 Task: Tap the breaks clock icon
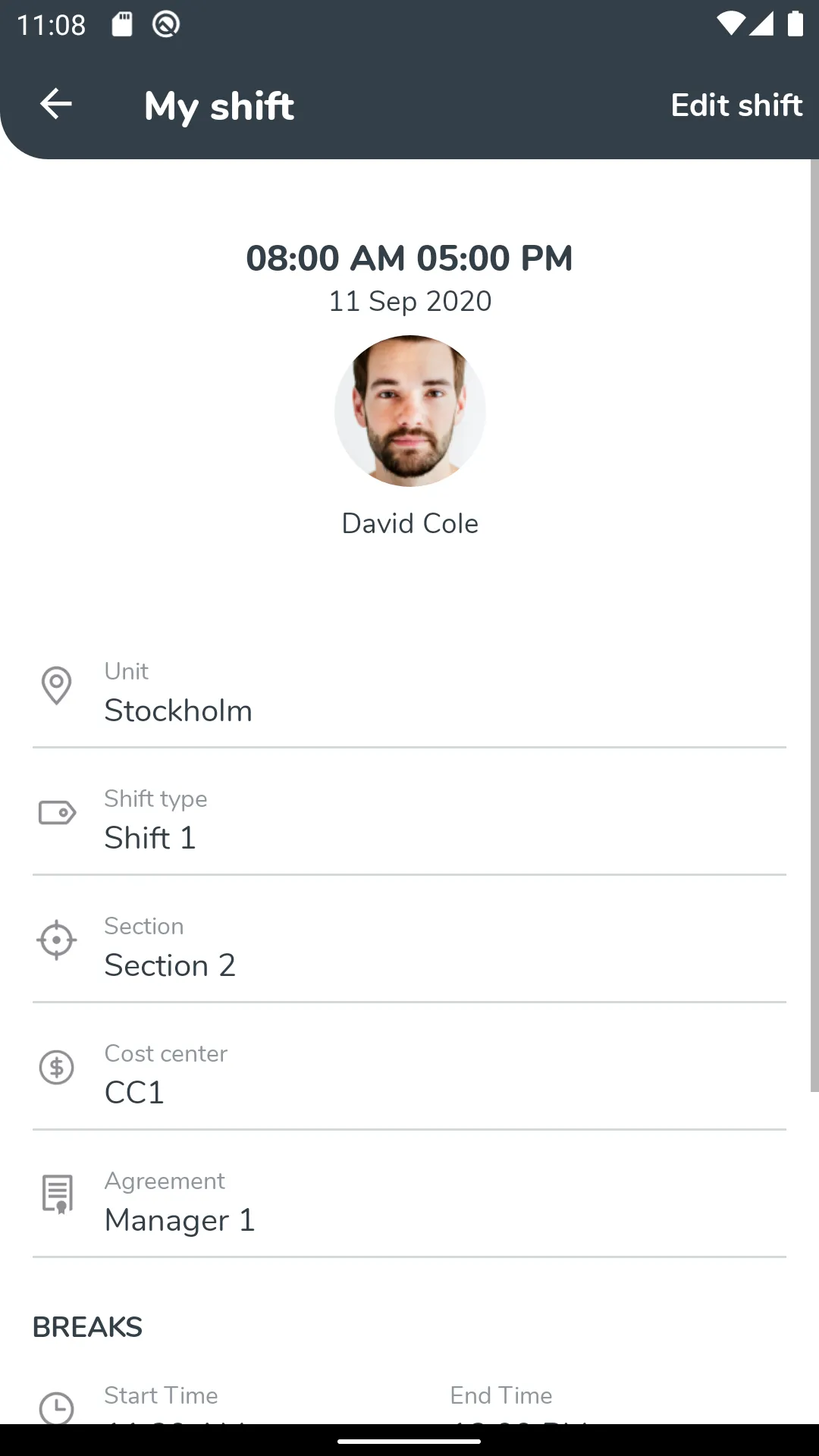click(x=56, y=1408)
